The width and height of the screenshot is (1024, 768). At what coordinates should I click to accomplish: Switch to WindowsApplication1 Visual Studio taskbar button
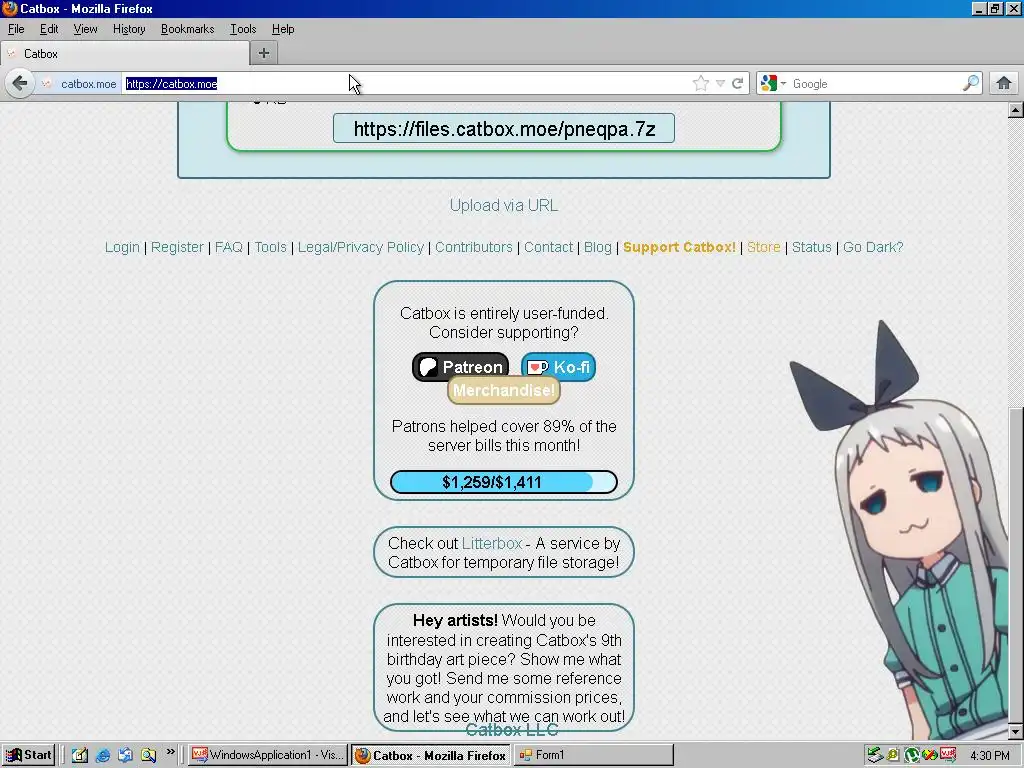point(267,756)
